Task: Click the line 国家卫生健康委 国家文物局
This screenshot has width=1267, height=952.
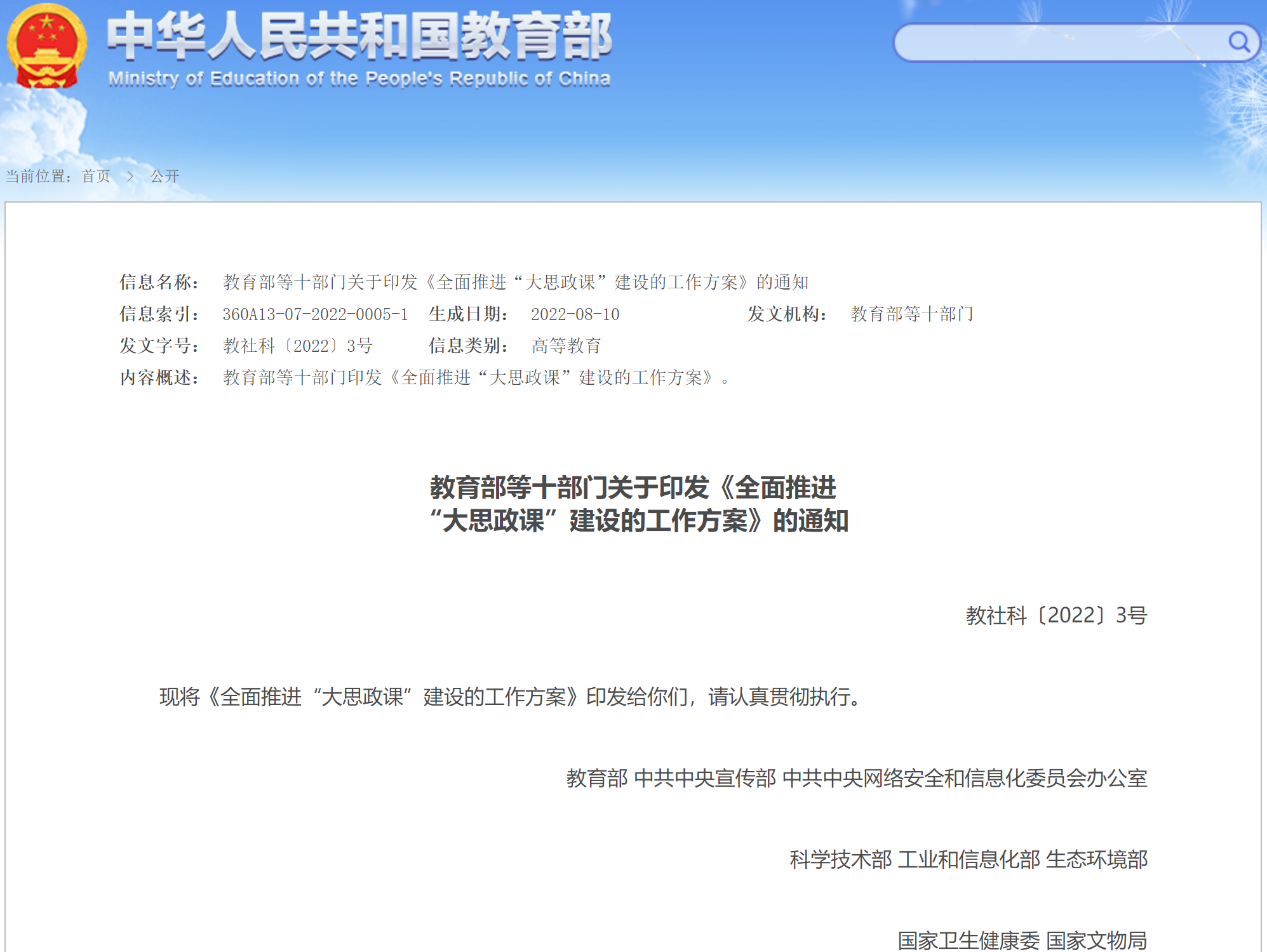Action: (1022, 941)
